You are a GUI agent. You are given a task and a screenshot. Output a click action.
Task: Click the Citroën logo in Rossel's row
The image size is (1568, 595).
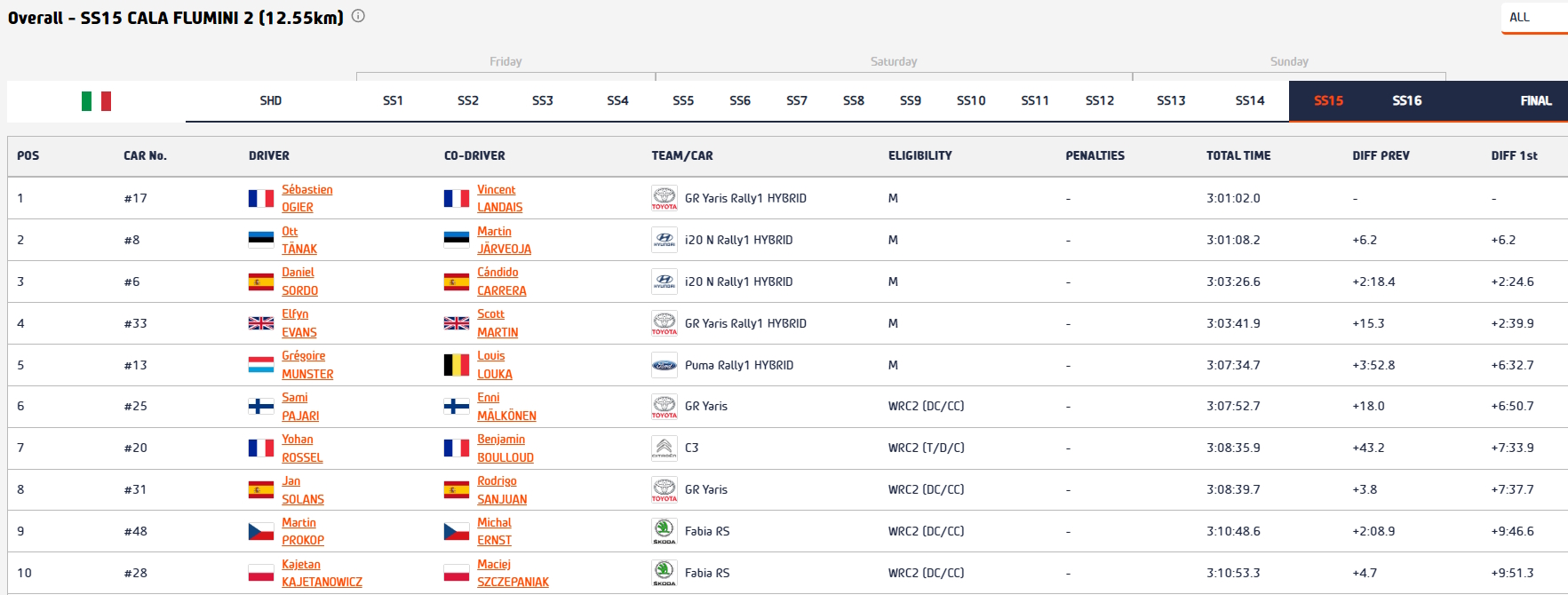point(664,448)
